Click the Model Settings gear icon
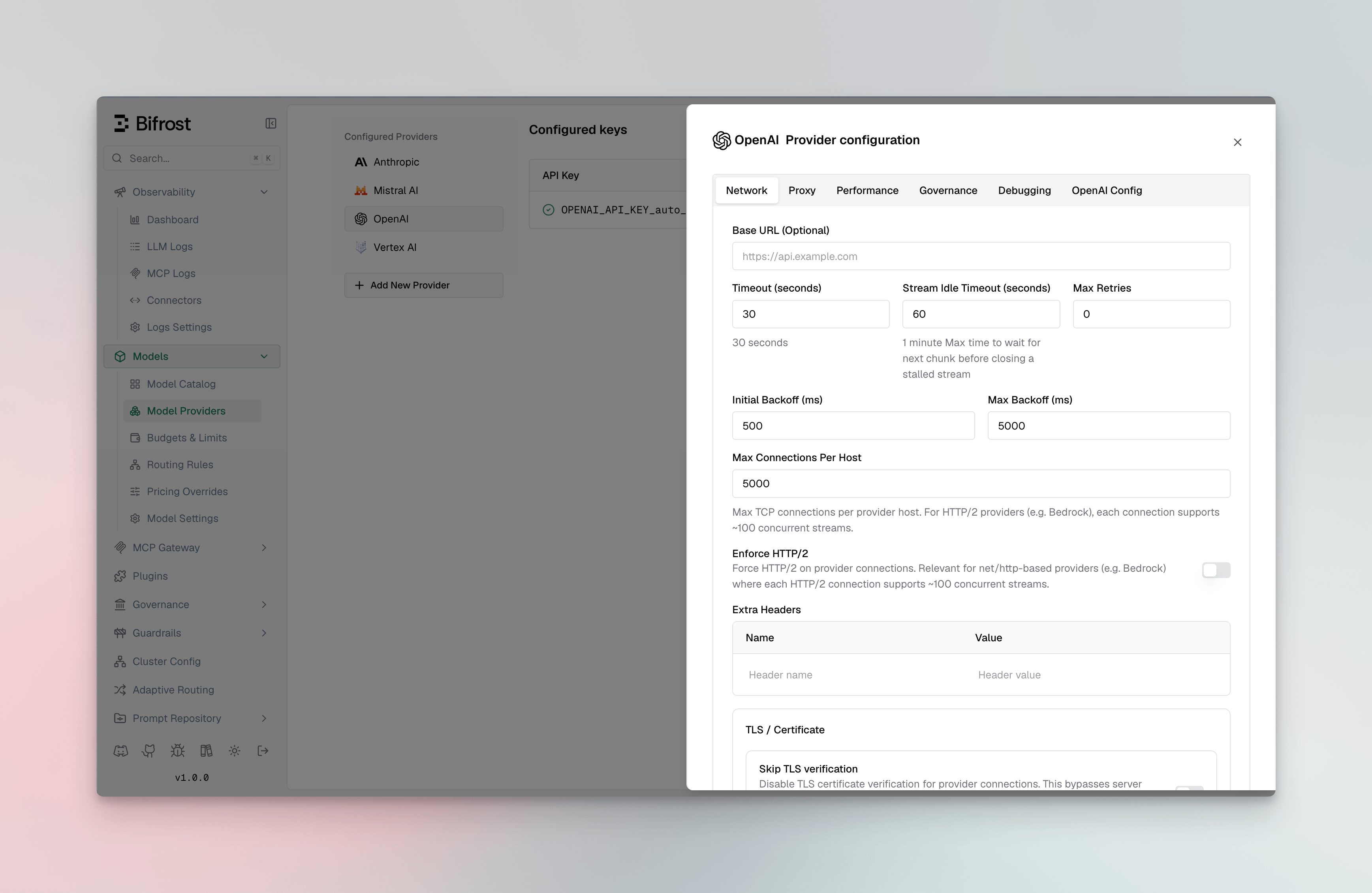 pyautogui.click(x=135, y=518)
